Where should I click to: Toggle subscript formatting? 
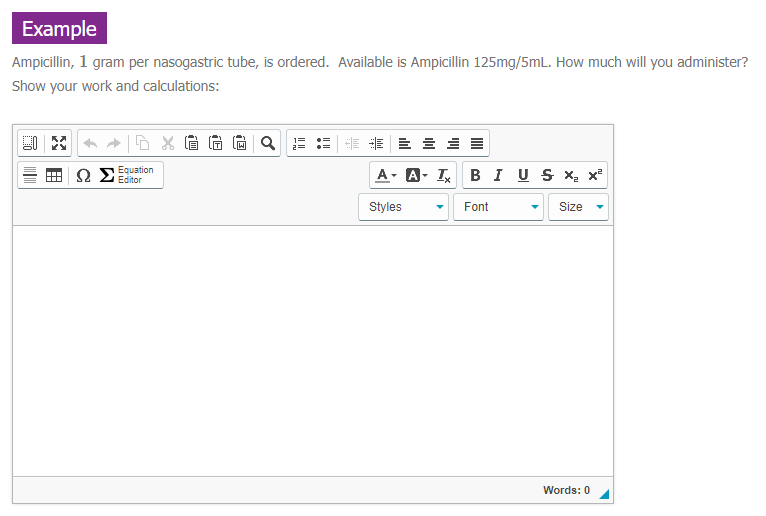(x=571, y=175)
